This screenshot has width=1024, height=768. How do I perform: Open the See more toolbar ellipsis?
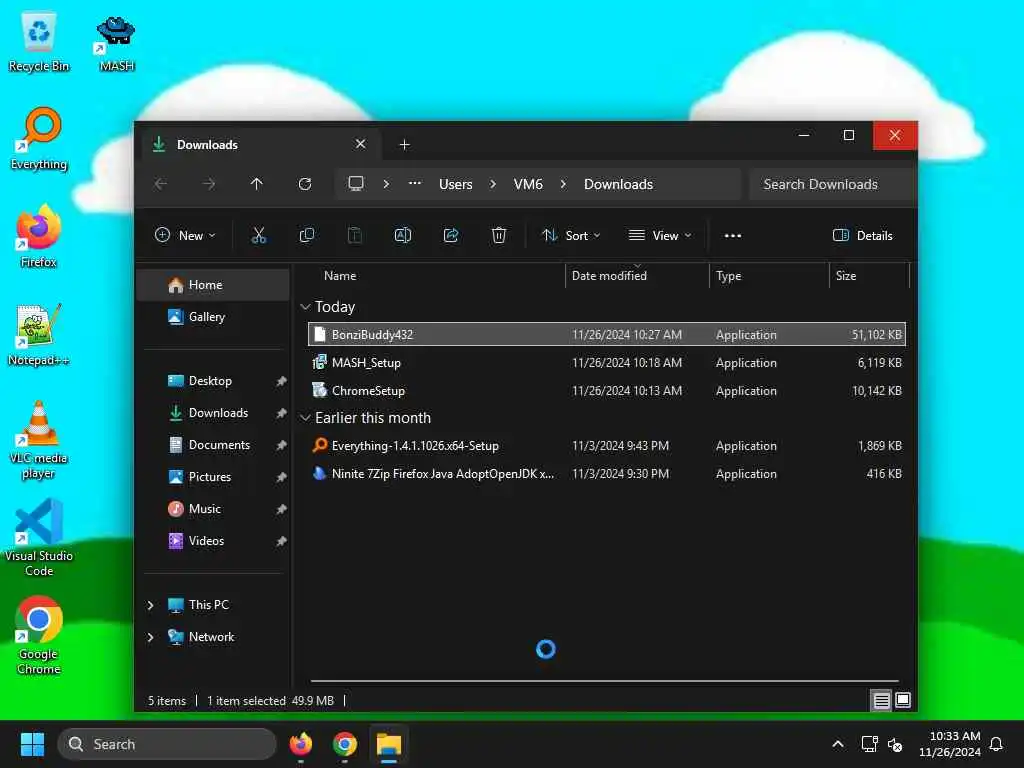[x=733, y=236]
